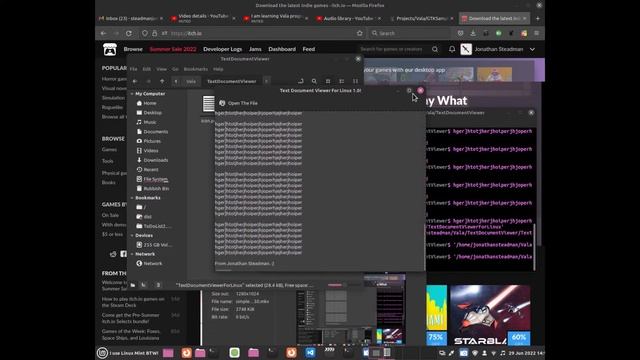Collapse Network section header
This screenshot has height=360, width=640.
pos(132,254)
